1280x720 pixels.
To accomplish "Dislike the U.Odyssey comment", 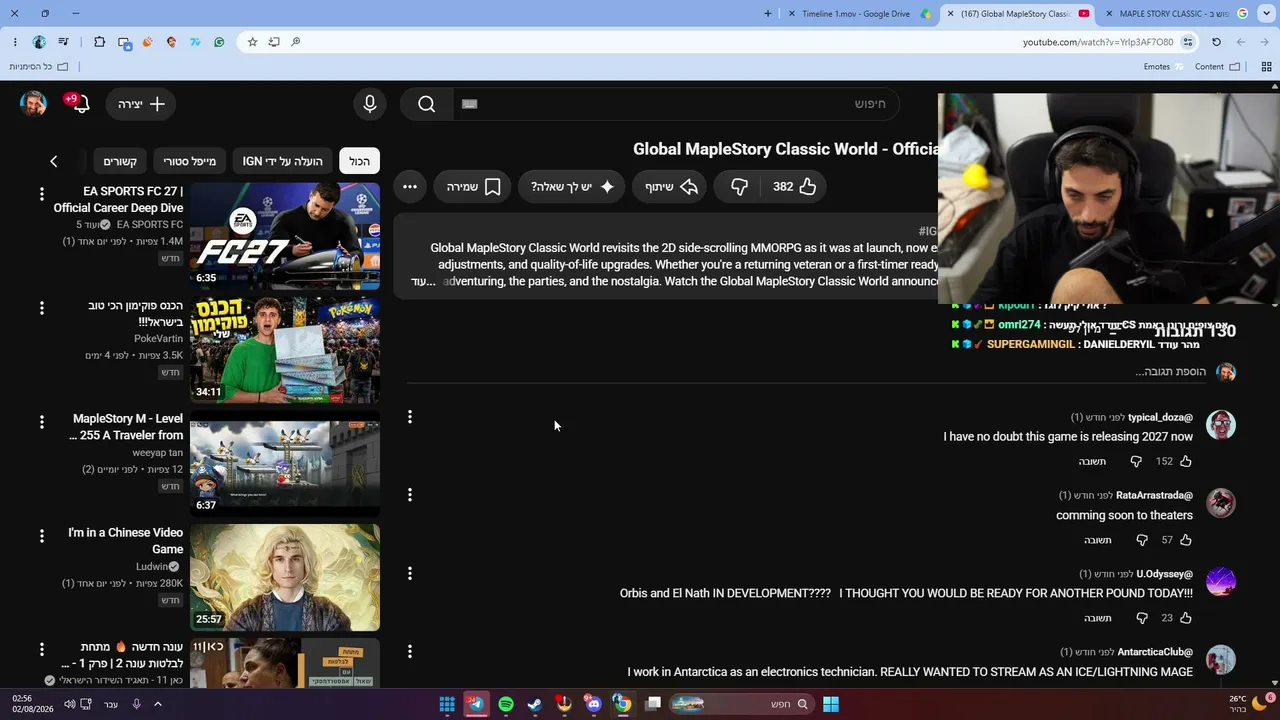I will [1142, 618].
